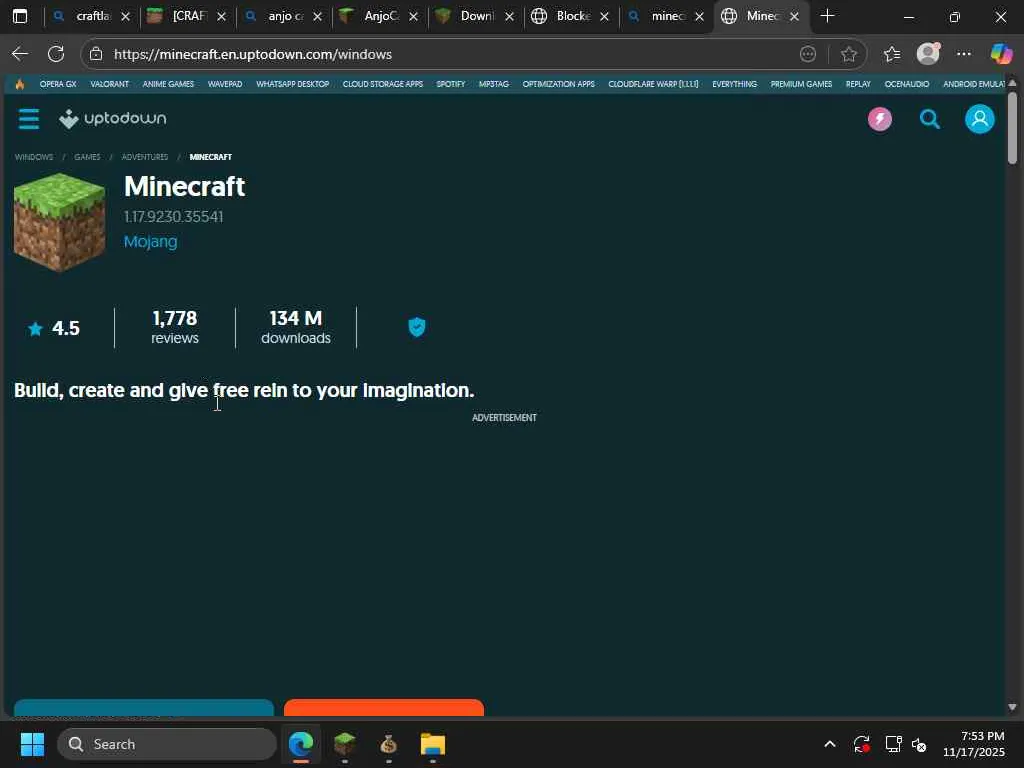Open the Uptodown site search
This screenshot has height=768, width=1024.
click(929, 119)
